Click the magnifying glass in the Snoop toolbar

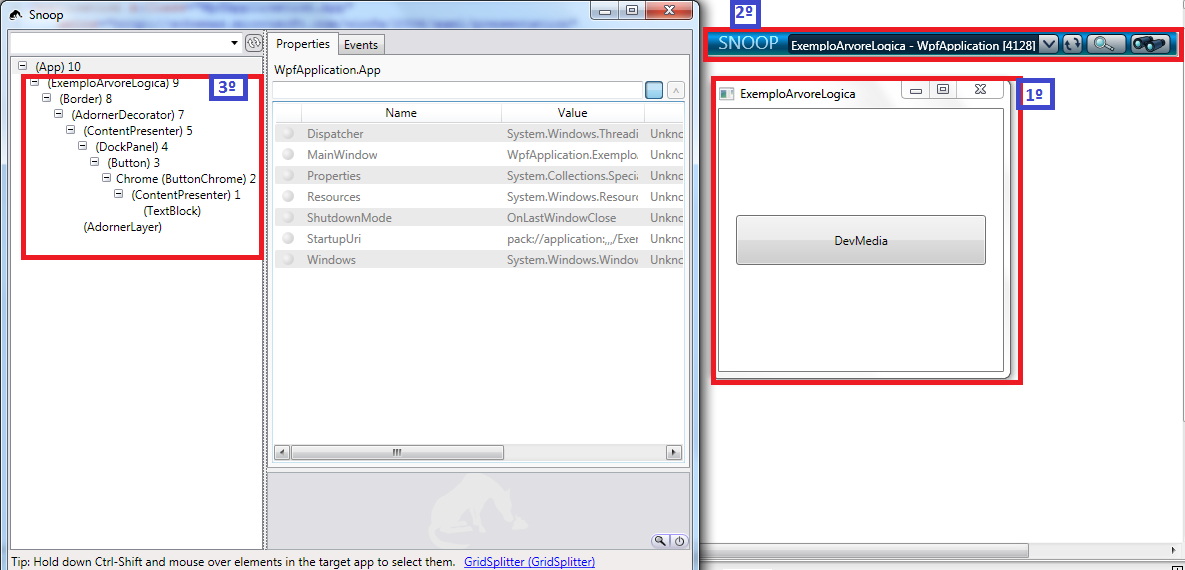1106,44
